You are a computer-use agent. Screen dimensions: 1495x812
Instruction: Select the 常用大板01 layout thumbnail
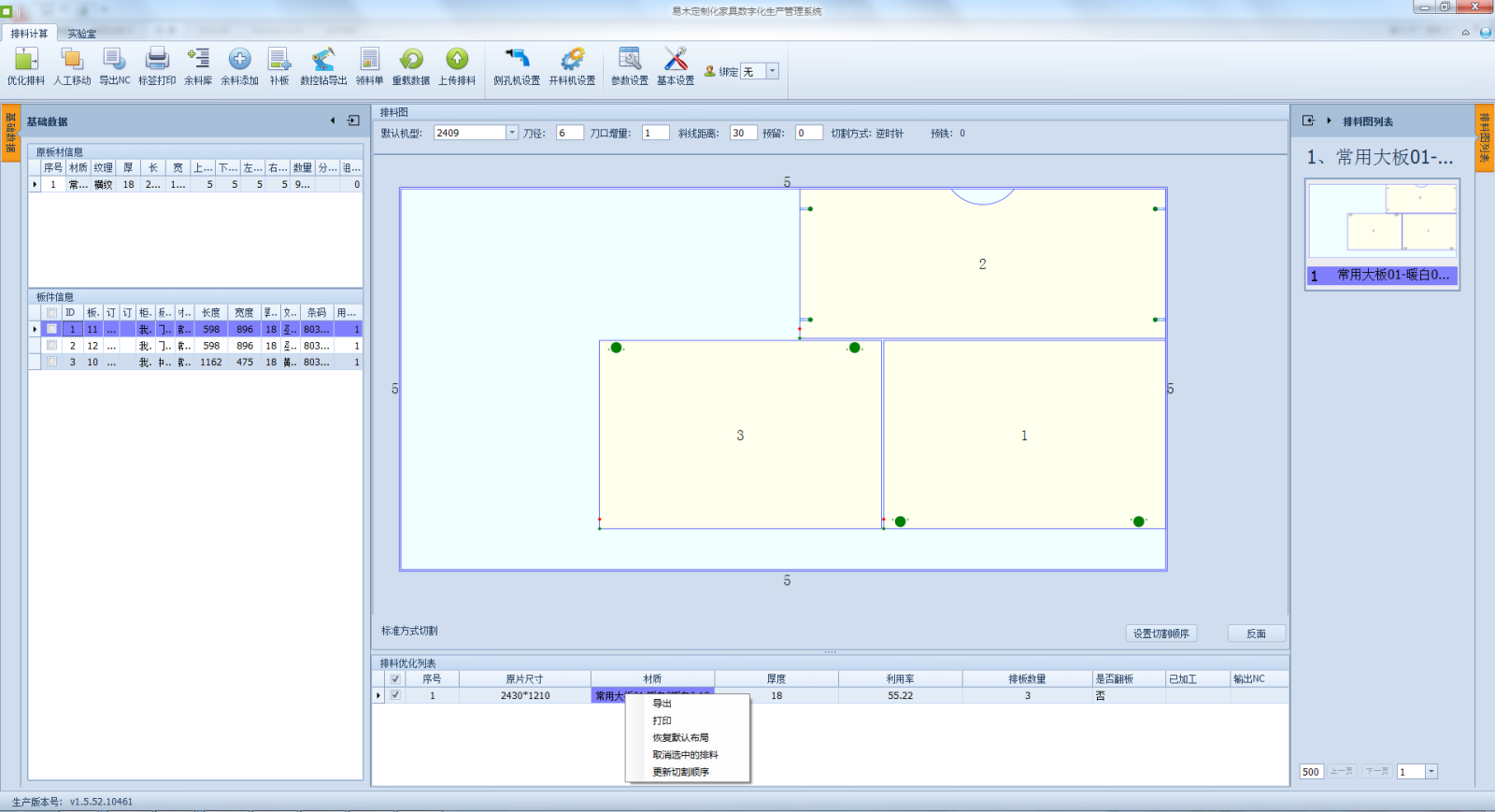1382,234
